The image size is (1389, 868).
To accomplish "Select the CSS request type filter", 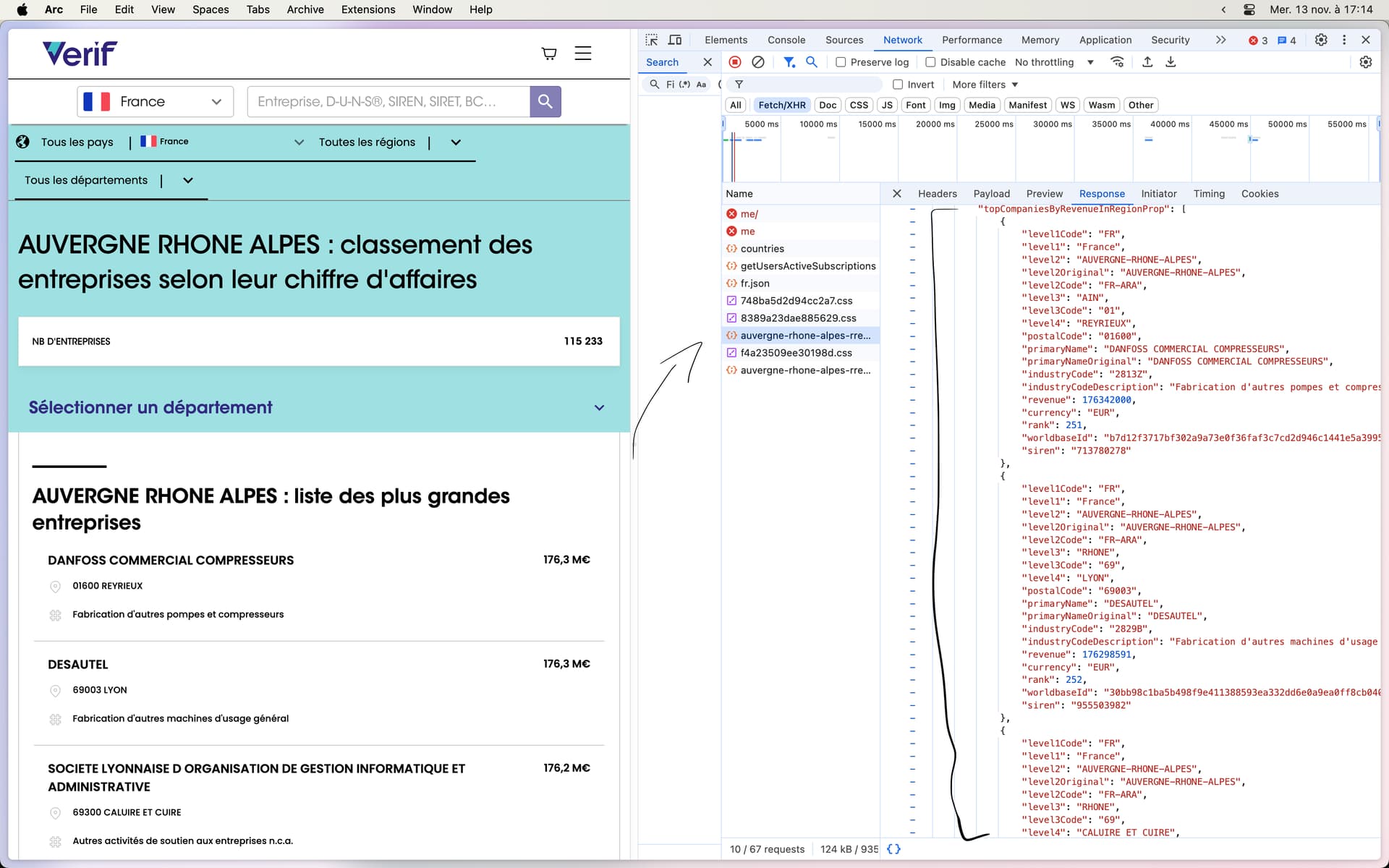I will 859,105.
